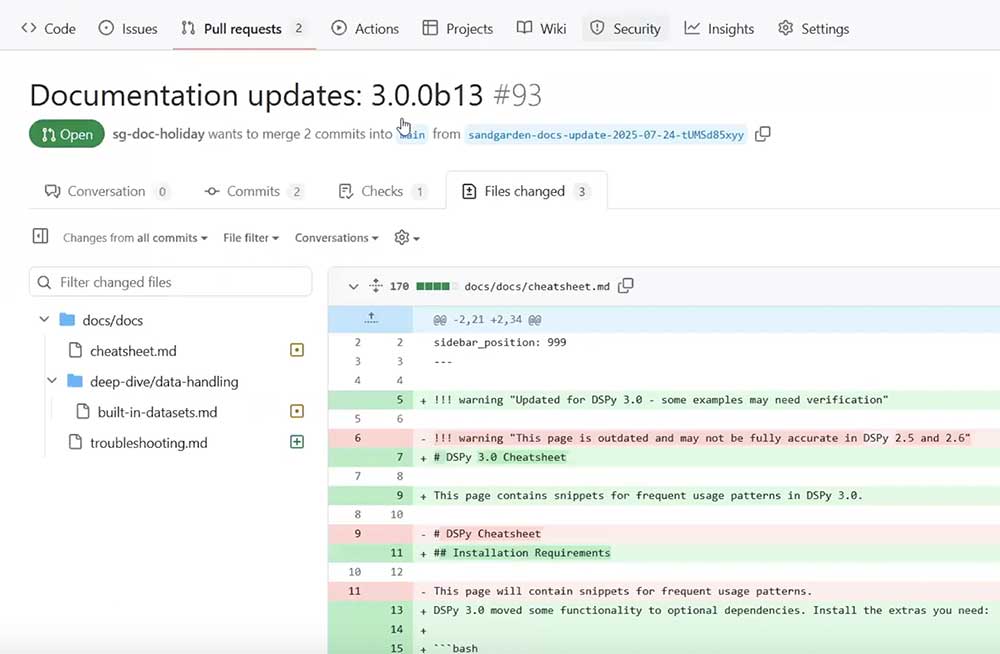Open the Security tab
Screen dimensions: 1000x654
click(625, 29)
